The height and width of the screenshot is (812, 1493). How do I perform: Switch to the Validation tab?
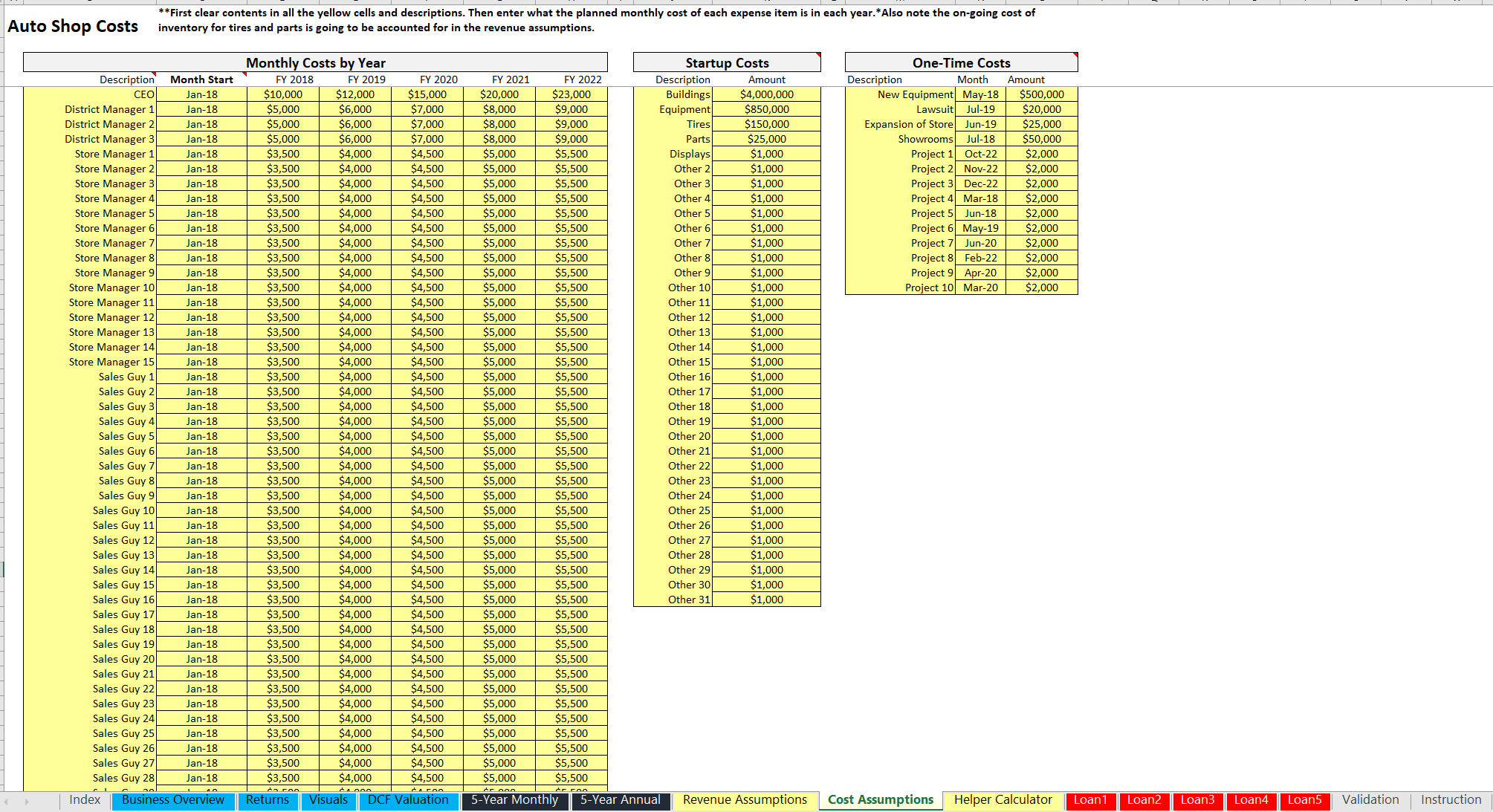1370,800
